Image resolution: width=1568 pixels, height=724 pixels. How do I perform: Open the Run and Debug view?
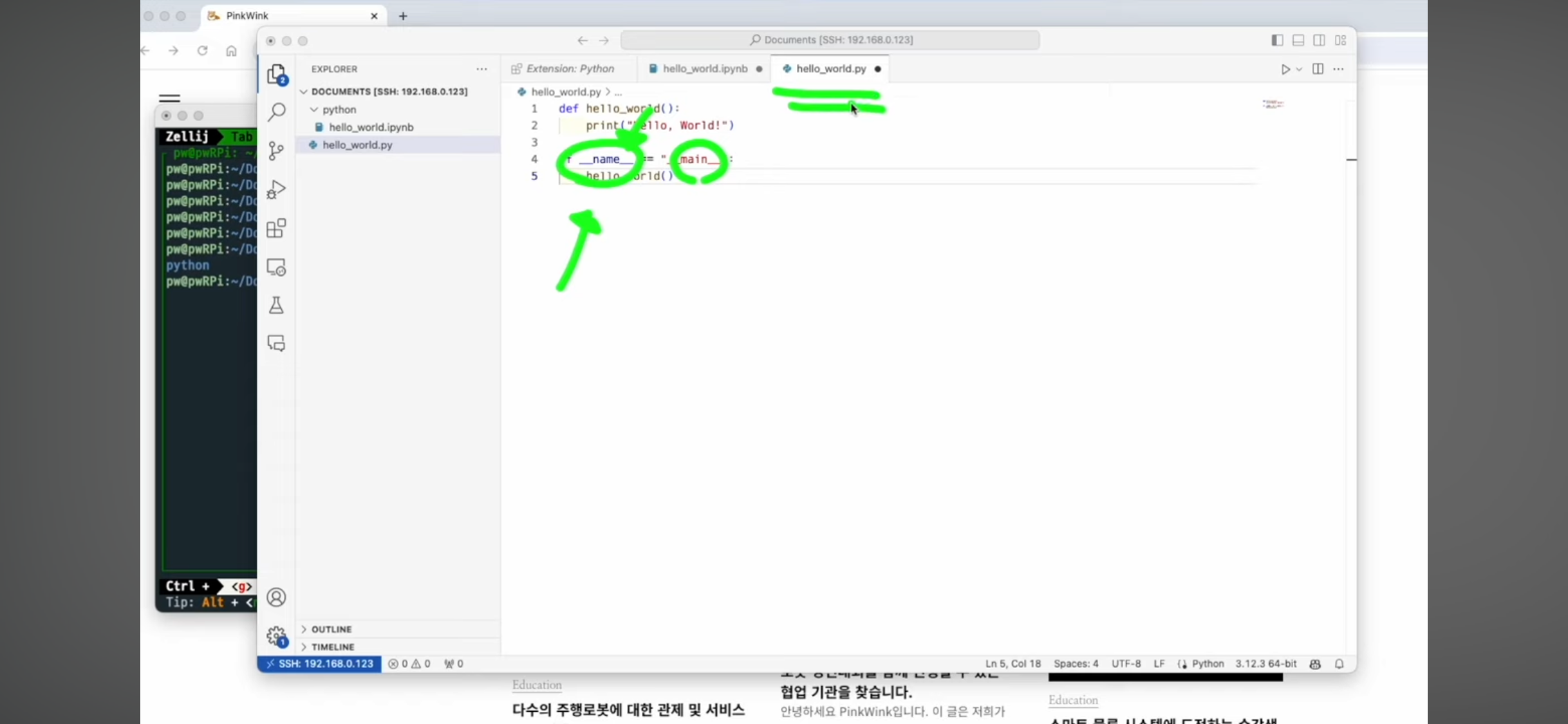276,190
